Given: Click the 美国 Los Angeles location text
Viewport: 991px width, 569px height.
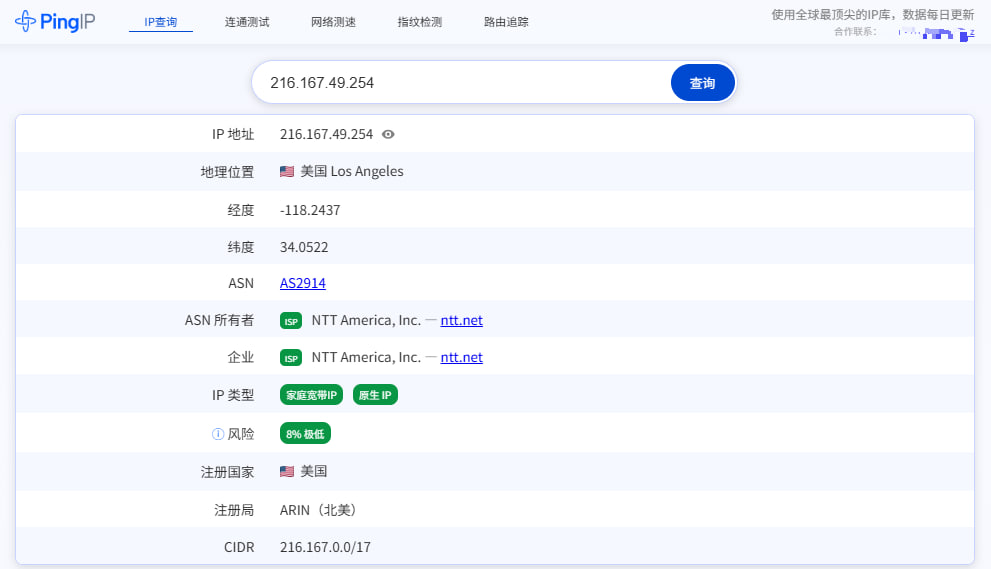Looking at the screenshot, I should tap(351, 171).
